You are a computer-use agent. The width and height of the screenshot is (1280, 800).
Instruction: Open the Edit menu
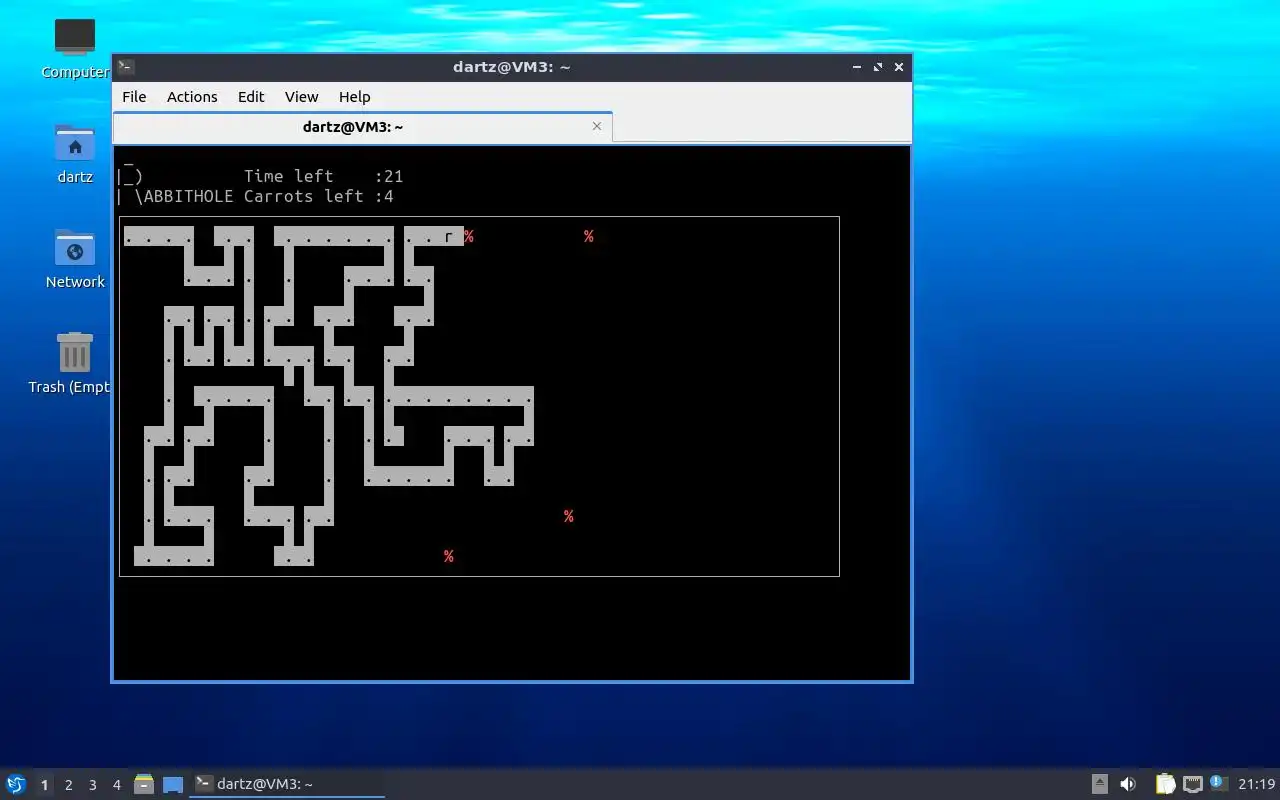pos(251,97)
